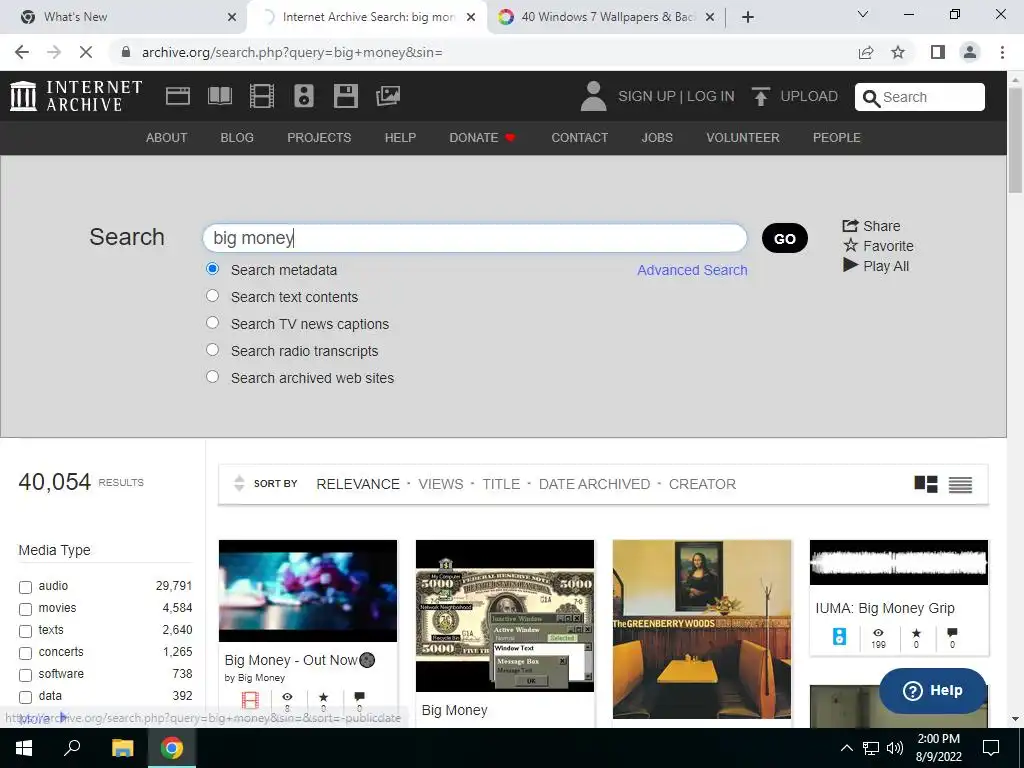Bookmark this page with star icon
1024x768 pixels.
click(898, 52)
